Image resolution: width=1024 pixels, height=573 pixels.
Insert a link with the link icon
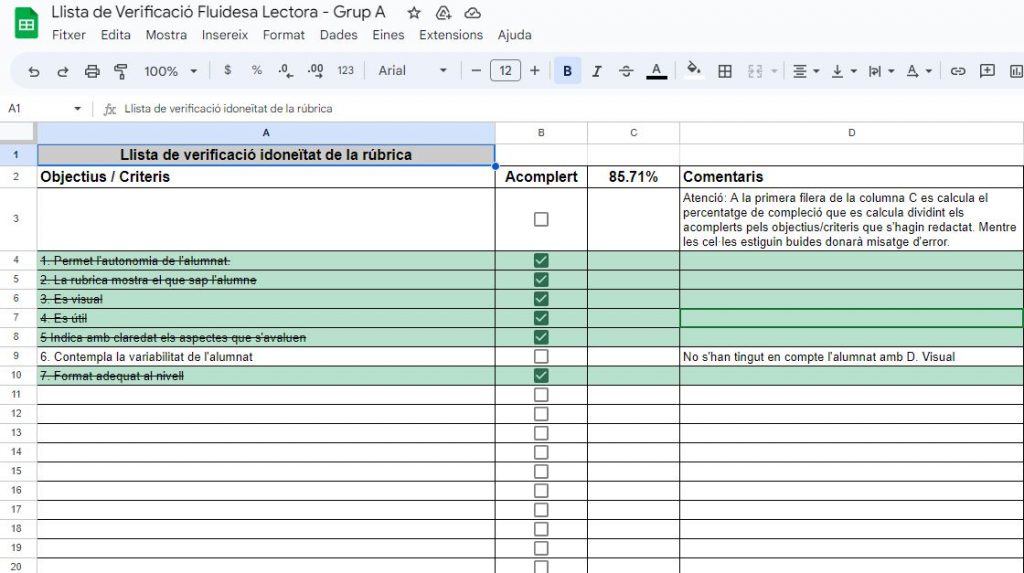(x=958, y=71)
